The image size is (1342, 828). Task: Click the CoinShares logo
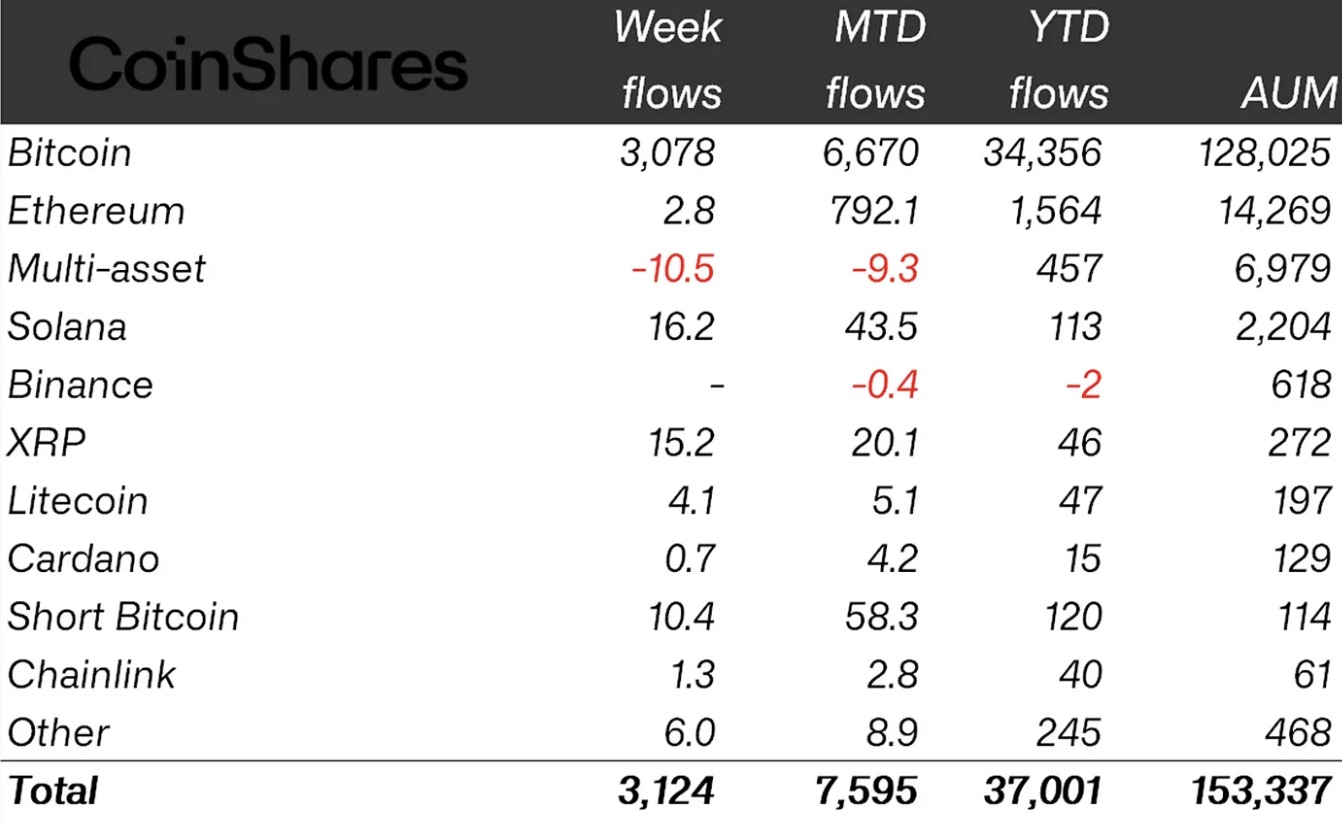[267, 65]
